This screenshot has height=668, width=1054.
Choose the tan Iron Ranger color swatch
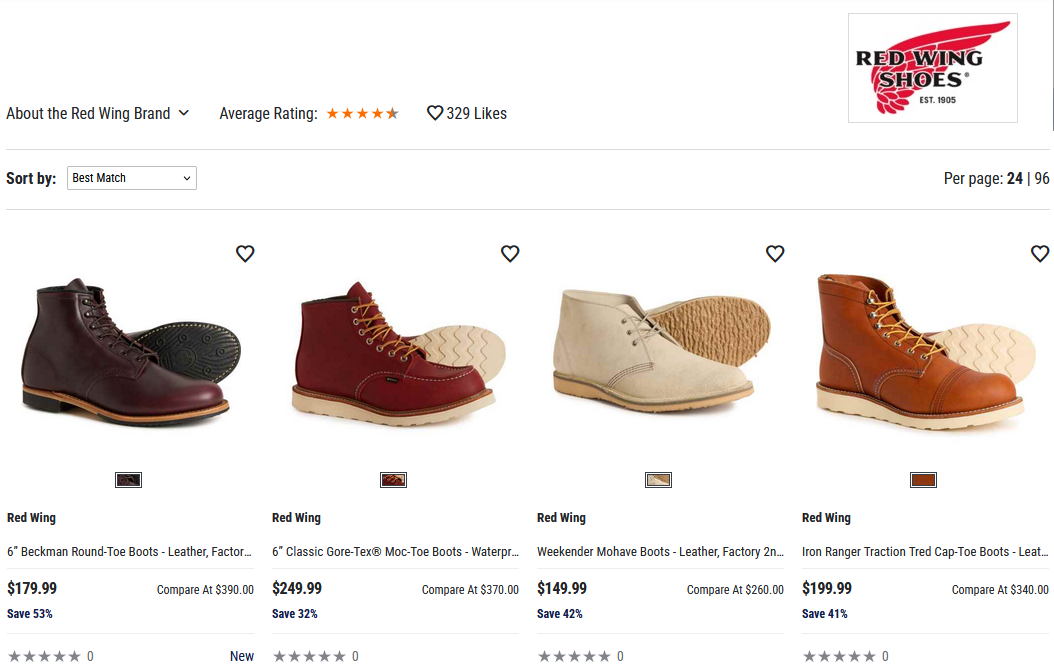923,480
